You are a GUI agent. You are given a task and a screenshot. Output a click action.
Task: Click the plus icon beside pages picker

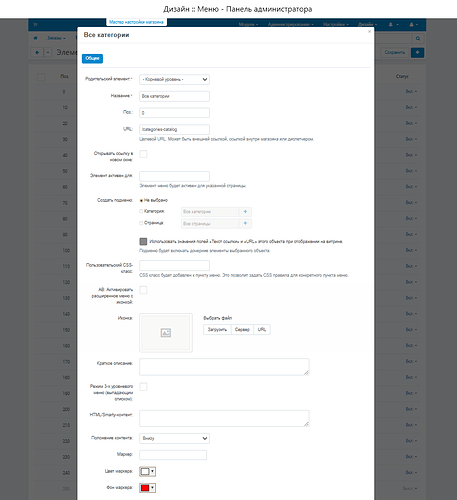245,223
